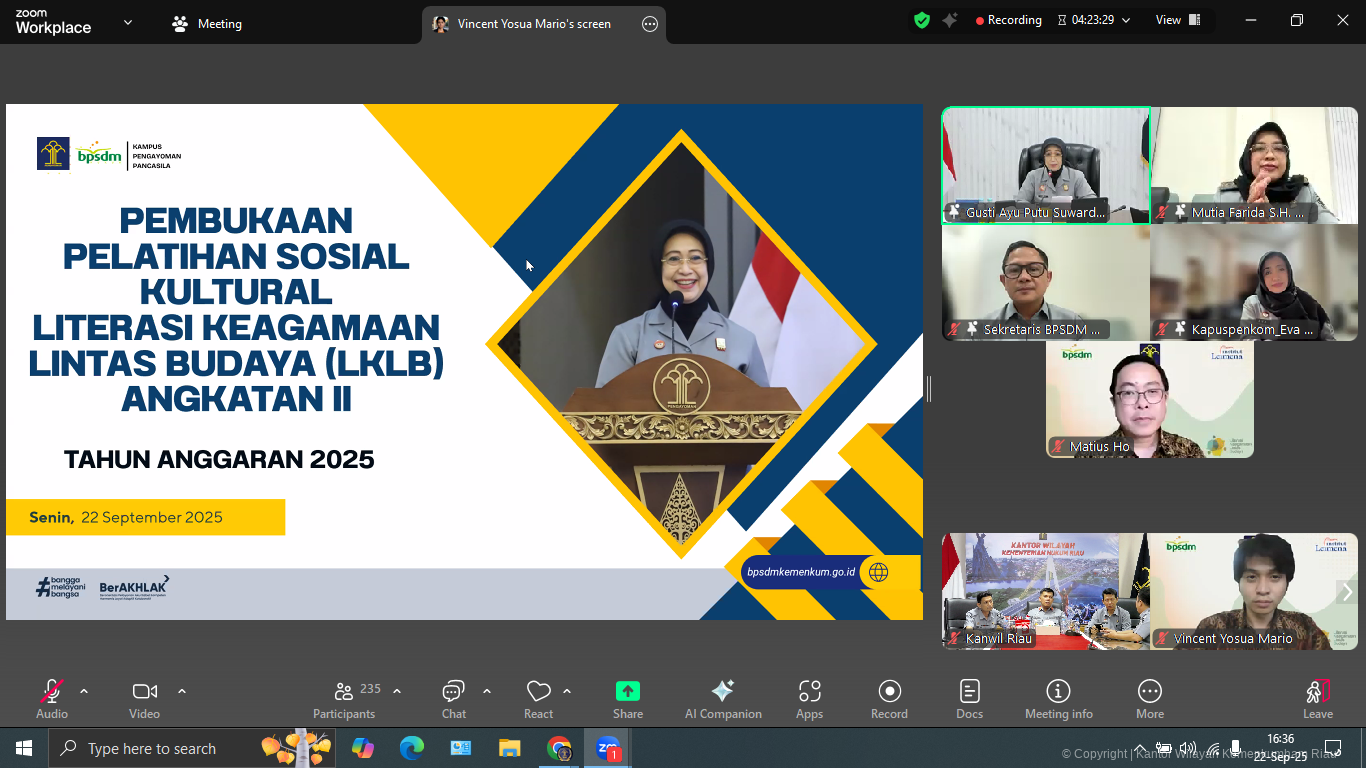The height and width of the screenshot is (768, 1366).
Task: Open Audio settings via its chevron
Action: pyautogui.click(x=84, y=690)
